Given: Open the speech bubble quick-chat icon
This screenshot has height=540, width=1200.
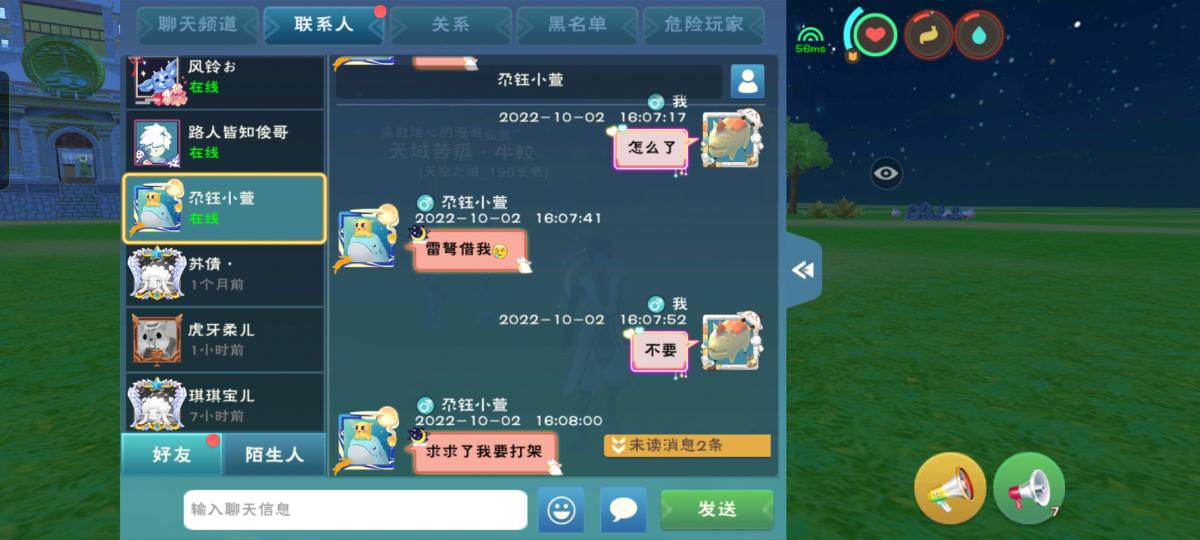Looking at the screenshot, I should 623,510.
